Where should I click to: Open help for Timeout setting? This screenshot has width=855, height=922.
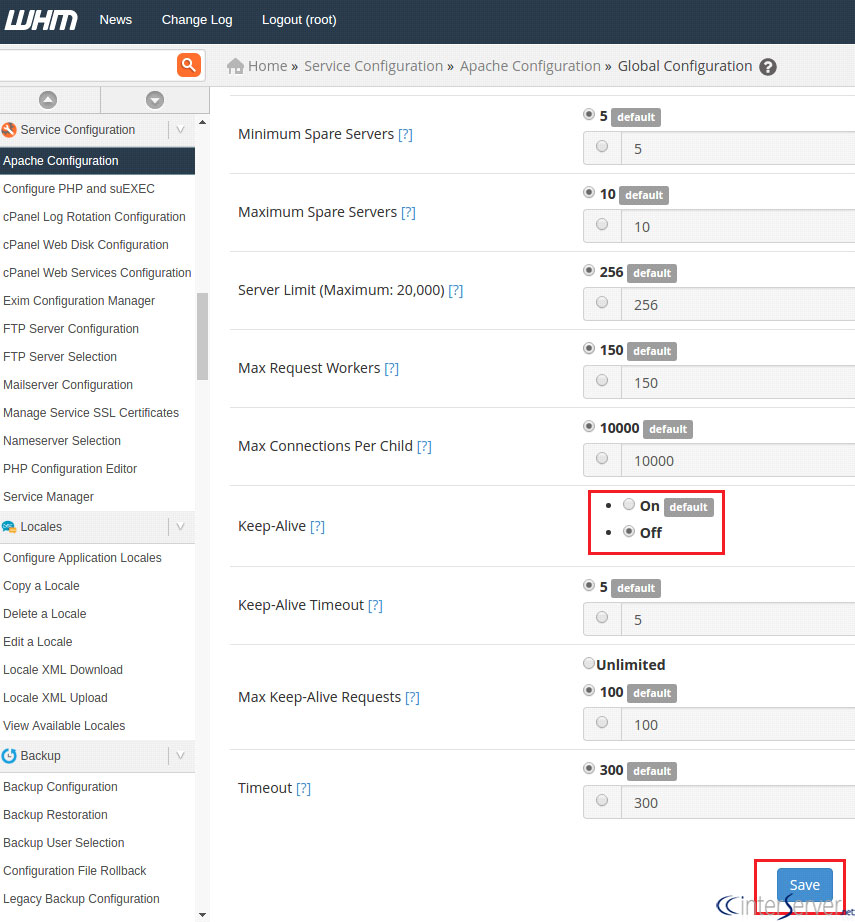[303, 789]
